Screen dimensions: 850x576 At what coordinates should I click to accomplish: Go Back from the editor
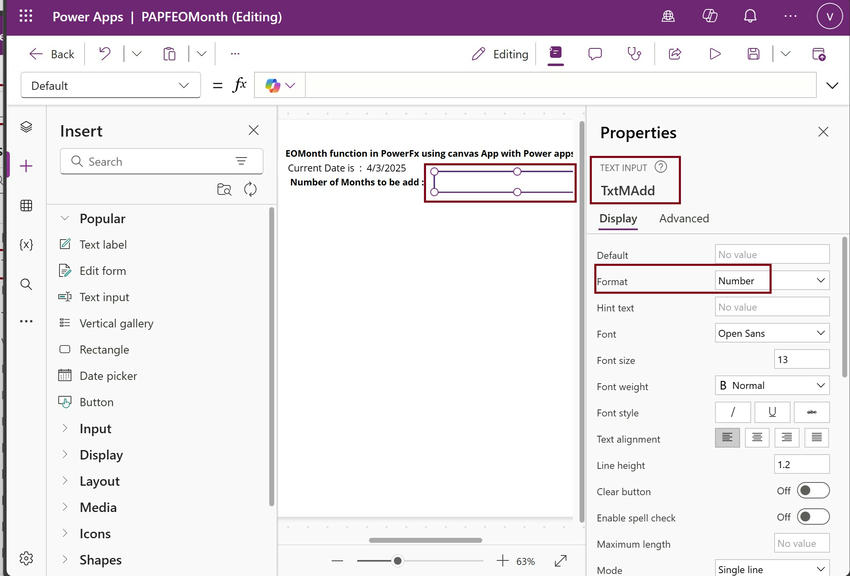pos(51,54)
